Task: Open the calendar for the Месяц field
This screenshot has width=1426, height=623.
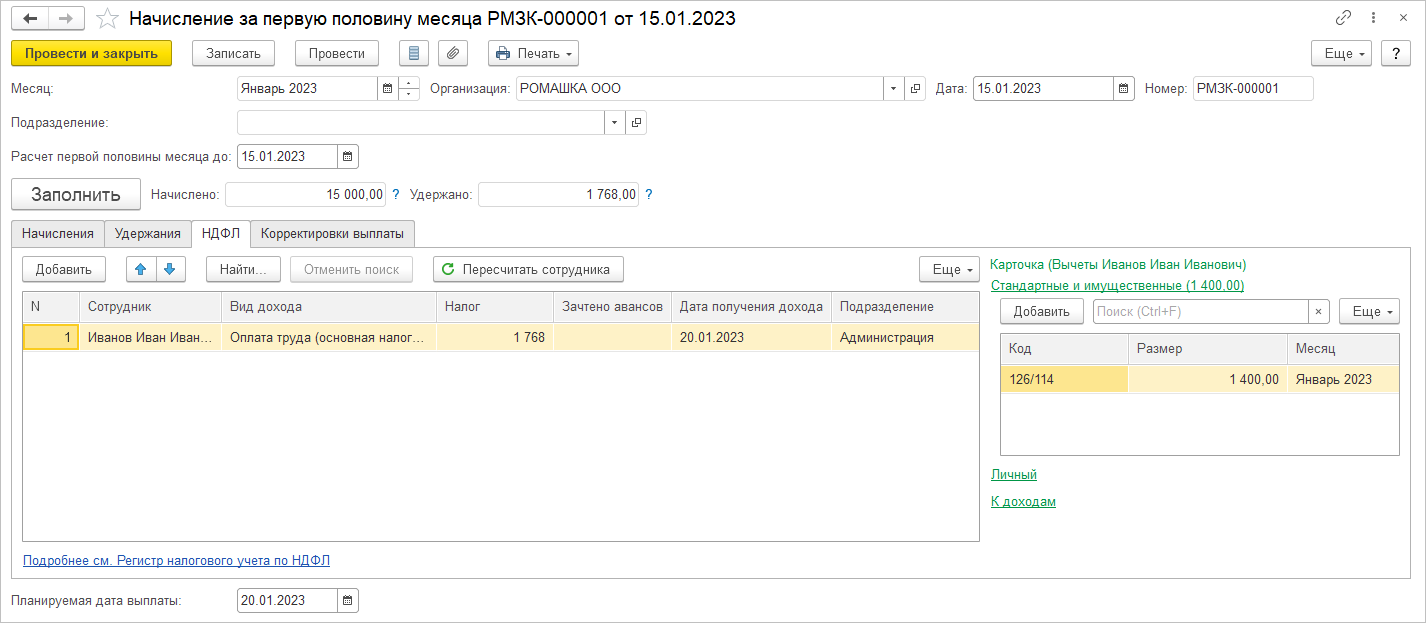Action: click(387, 88)
